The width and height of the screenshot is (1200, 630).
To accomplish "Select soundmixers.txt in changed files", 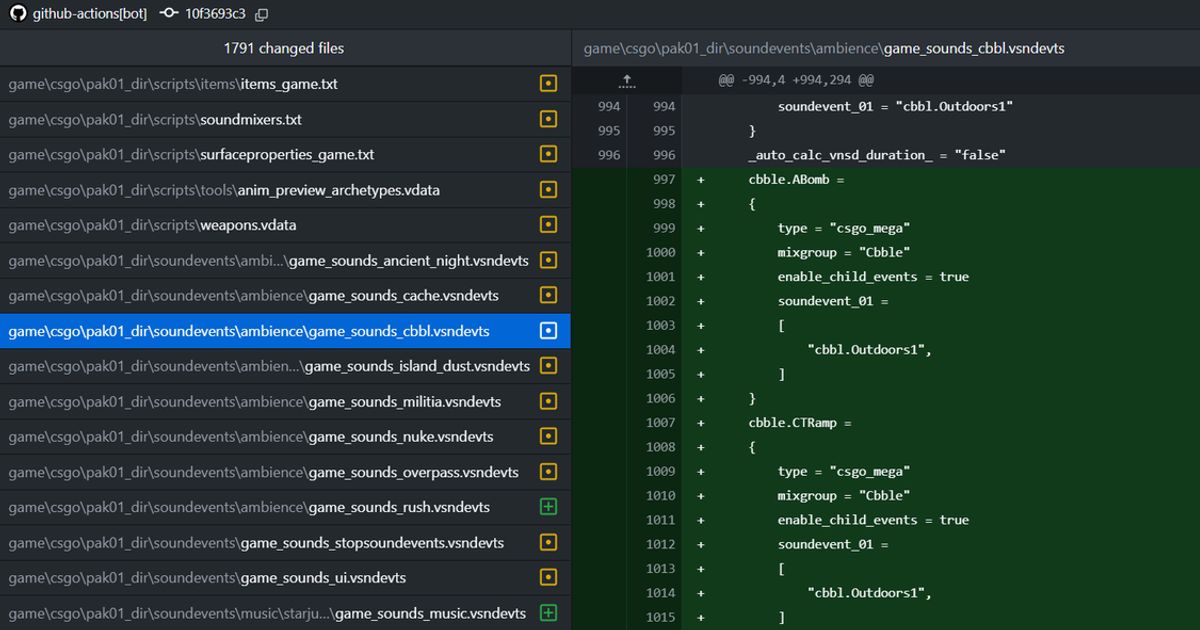I will tap(285, 119).
